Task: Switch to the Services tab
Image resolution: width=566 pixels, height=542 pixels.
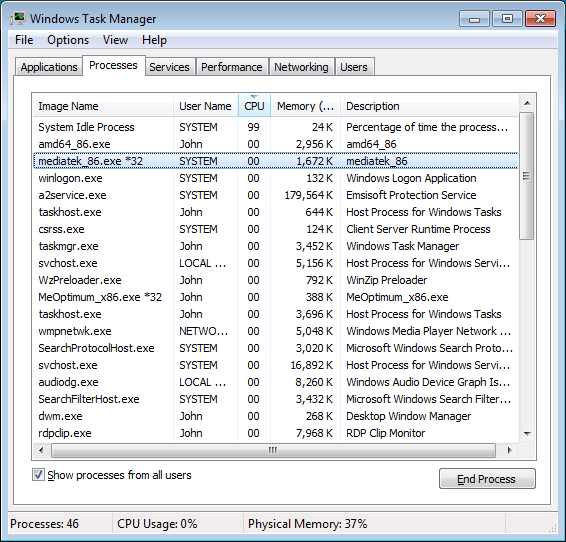Action: (x=169, y=67)
